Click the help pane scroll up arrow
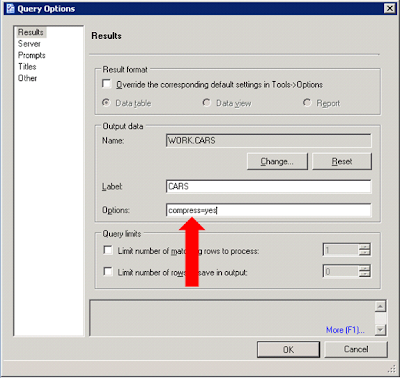Viewport: 400px width, 378px height. (380, 306)
